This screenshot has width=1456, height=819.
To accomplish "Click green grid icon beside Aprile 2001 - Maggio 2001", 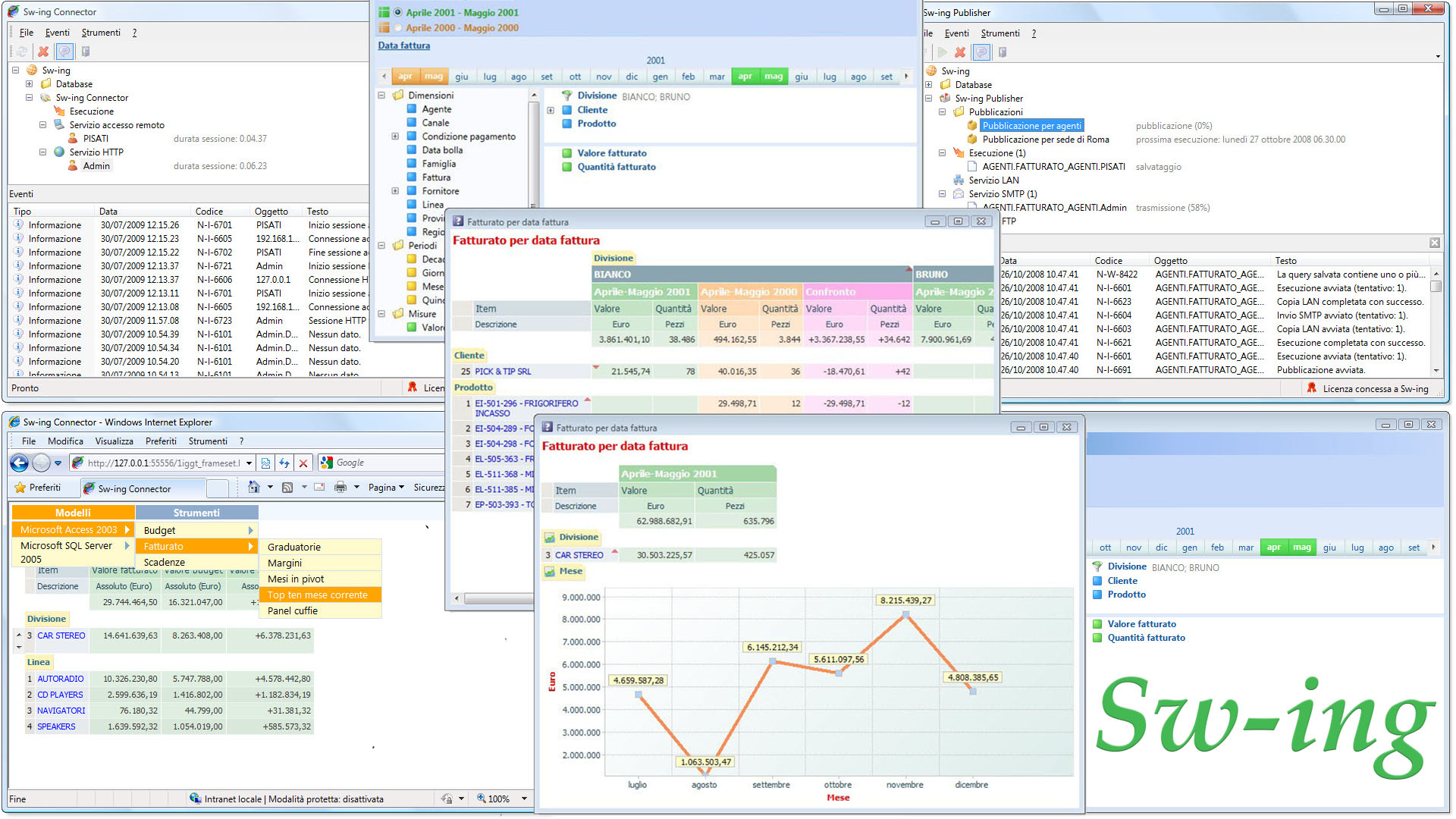I will (x=384, y=12).
